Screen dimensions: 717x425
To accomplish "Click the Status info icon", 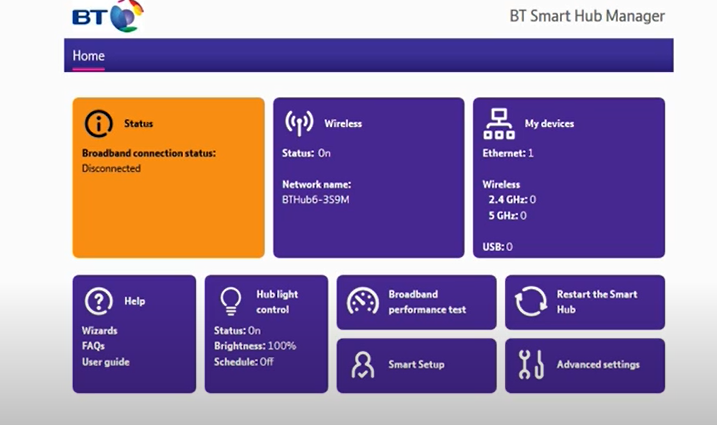I will click(x=98, y=123).
